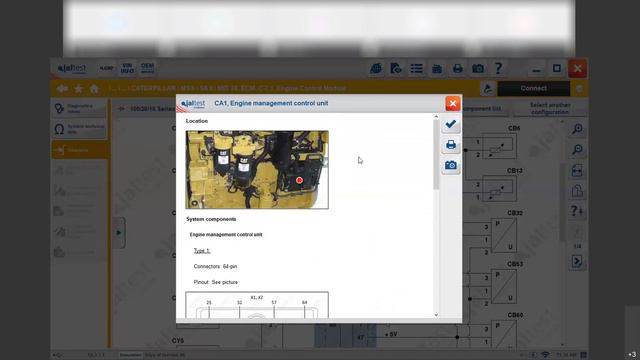The width and height of the screenshot is (640, 360).
Task: Go back using the main toolbar back arrow
Action: (62, 89)
